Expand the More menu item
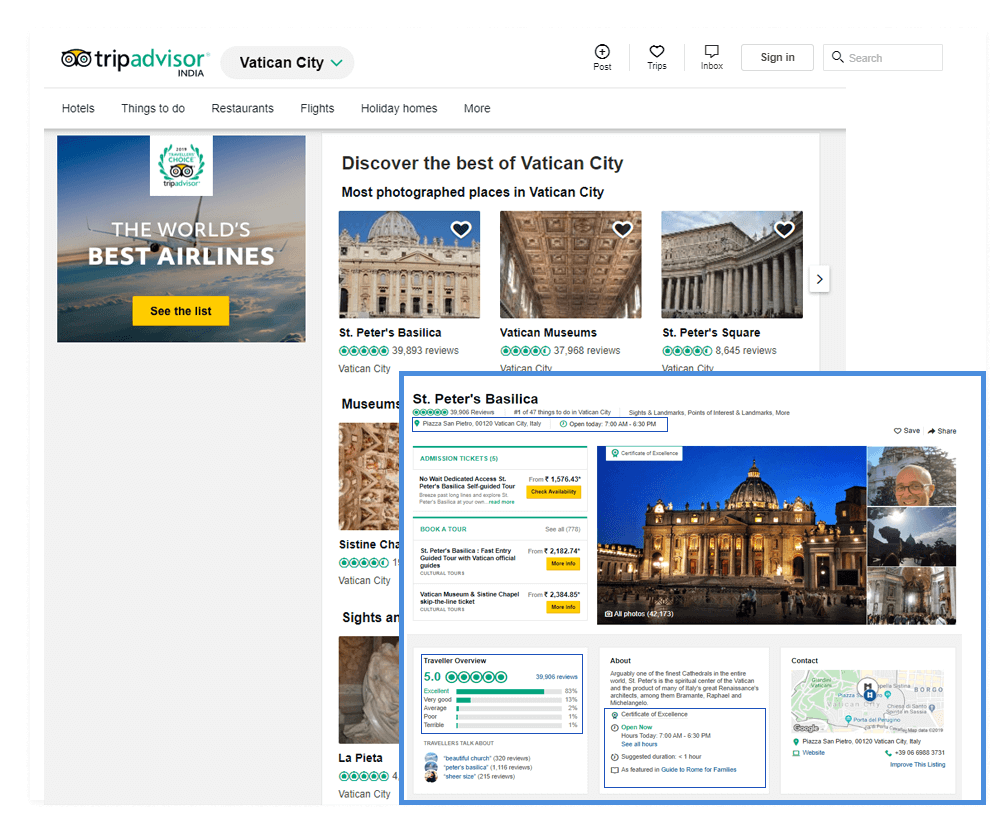The width and height of the screenshot is (1007, 831). point(477,108)
